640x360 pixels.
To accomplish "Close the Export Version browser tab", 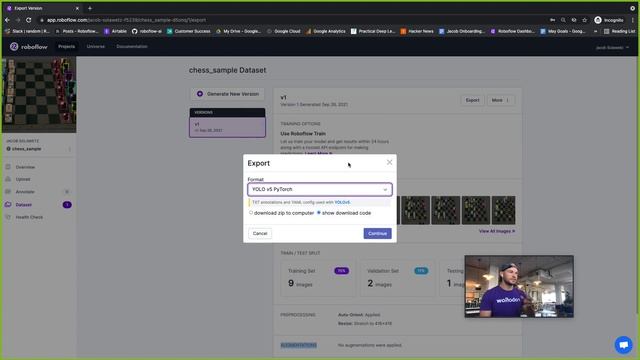I will pyautogui.click(x=77, y=8).
